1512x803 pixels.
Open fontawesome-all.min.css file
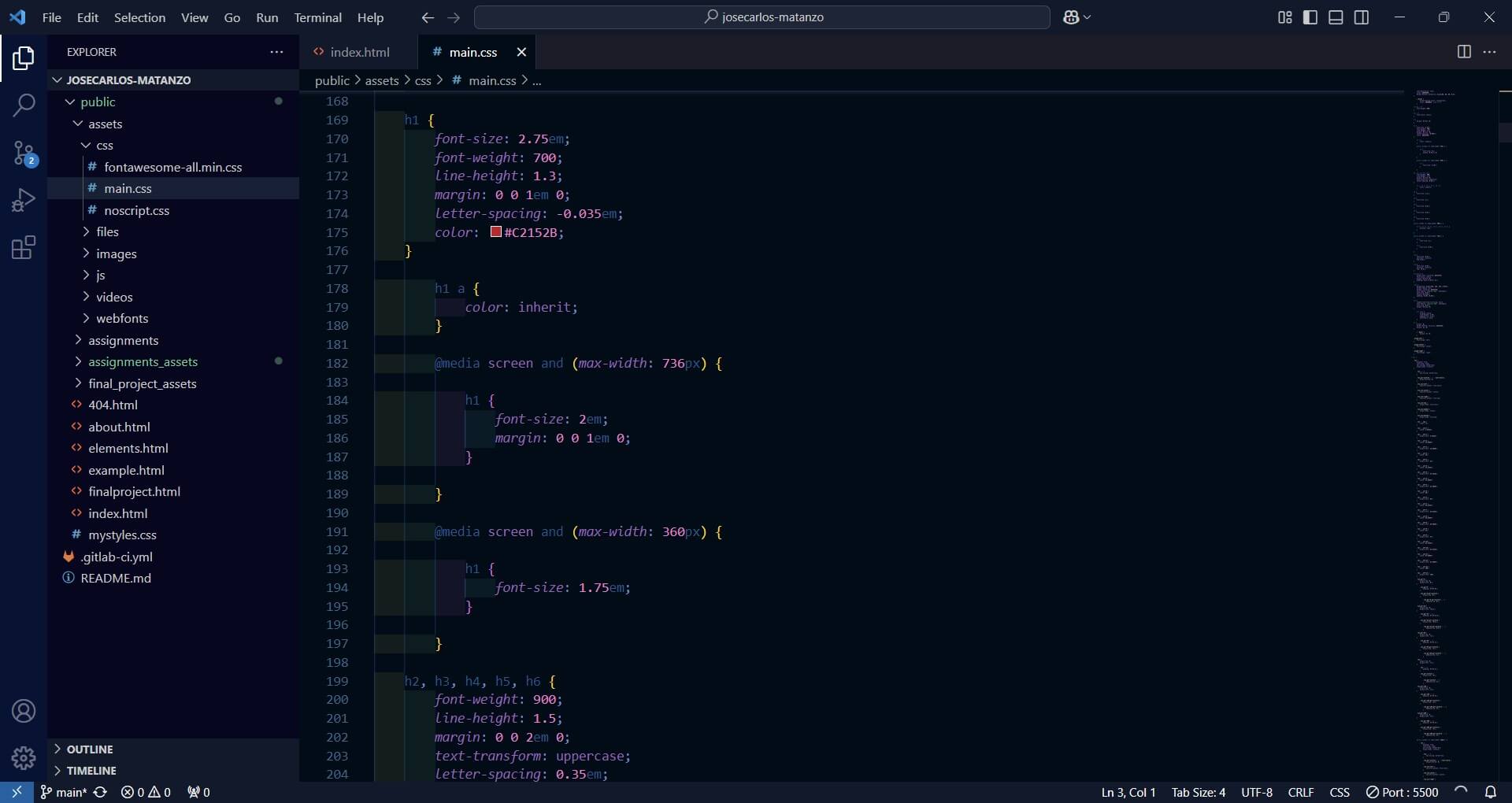[x=173, y=167]
